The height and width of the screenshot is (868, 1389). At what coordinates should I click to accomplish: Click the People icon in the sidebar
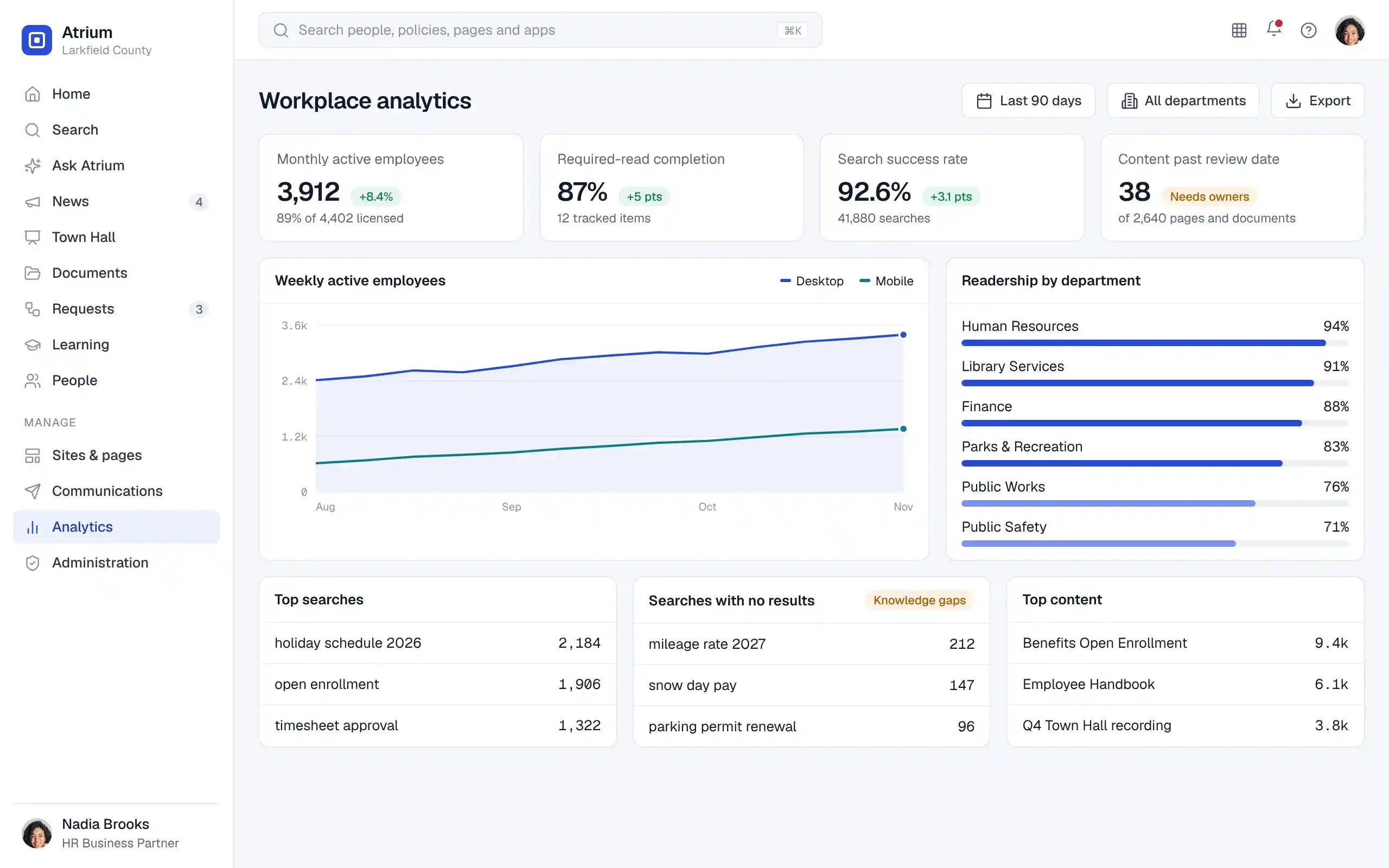(x=33, y=381)
